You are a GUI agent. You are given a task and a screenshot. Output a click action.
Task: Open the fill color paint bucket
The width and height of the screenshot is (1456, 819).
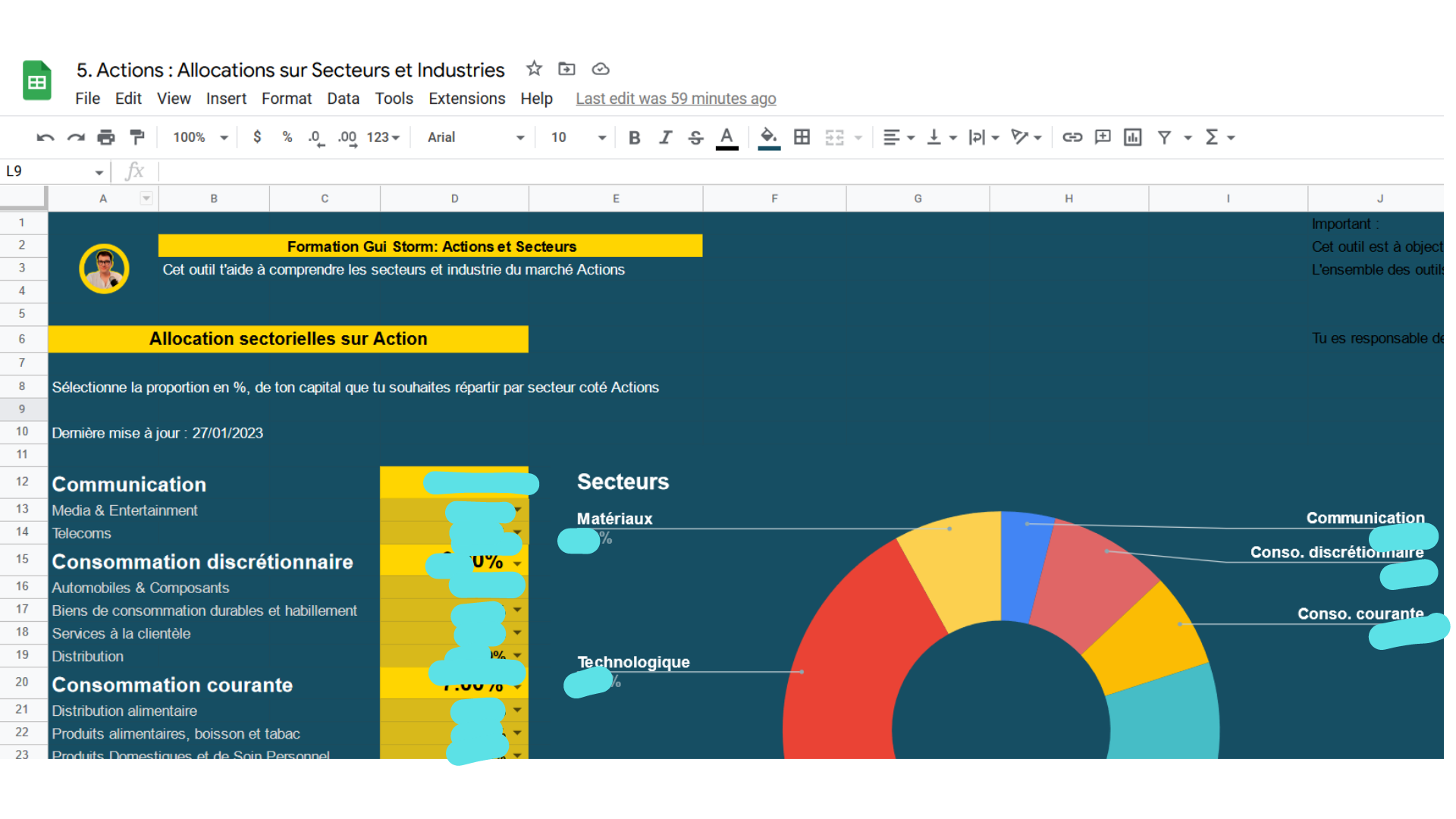tap(768, 137)
